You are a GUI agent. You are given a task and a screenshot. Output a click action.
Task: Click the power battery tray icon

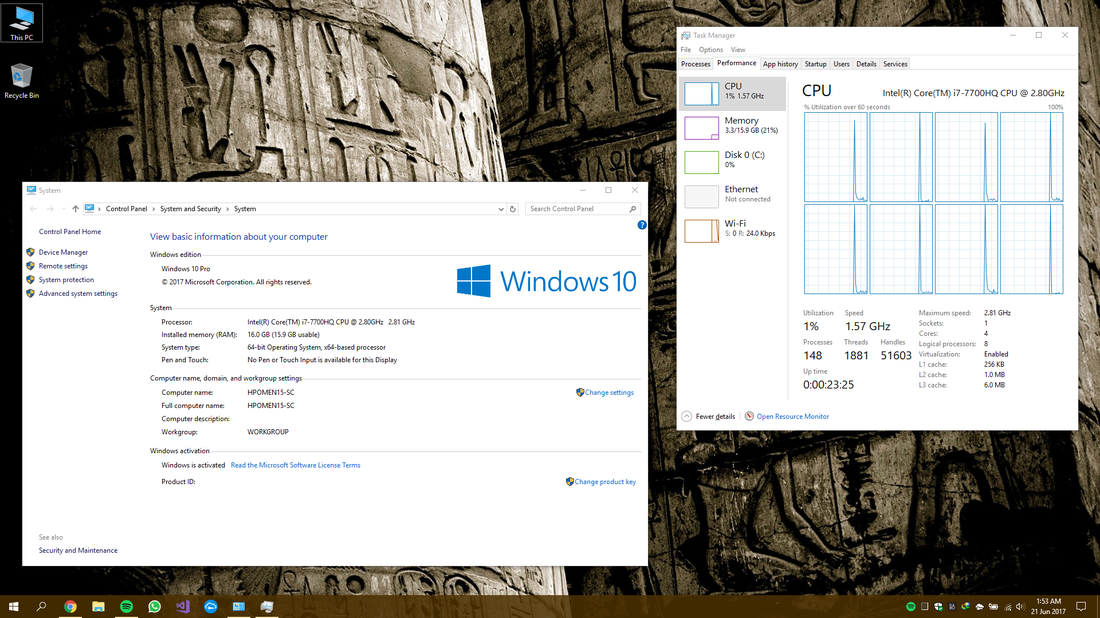(993, 607)
